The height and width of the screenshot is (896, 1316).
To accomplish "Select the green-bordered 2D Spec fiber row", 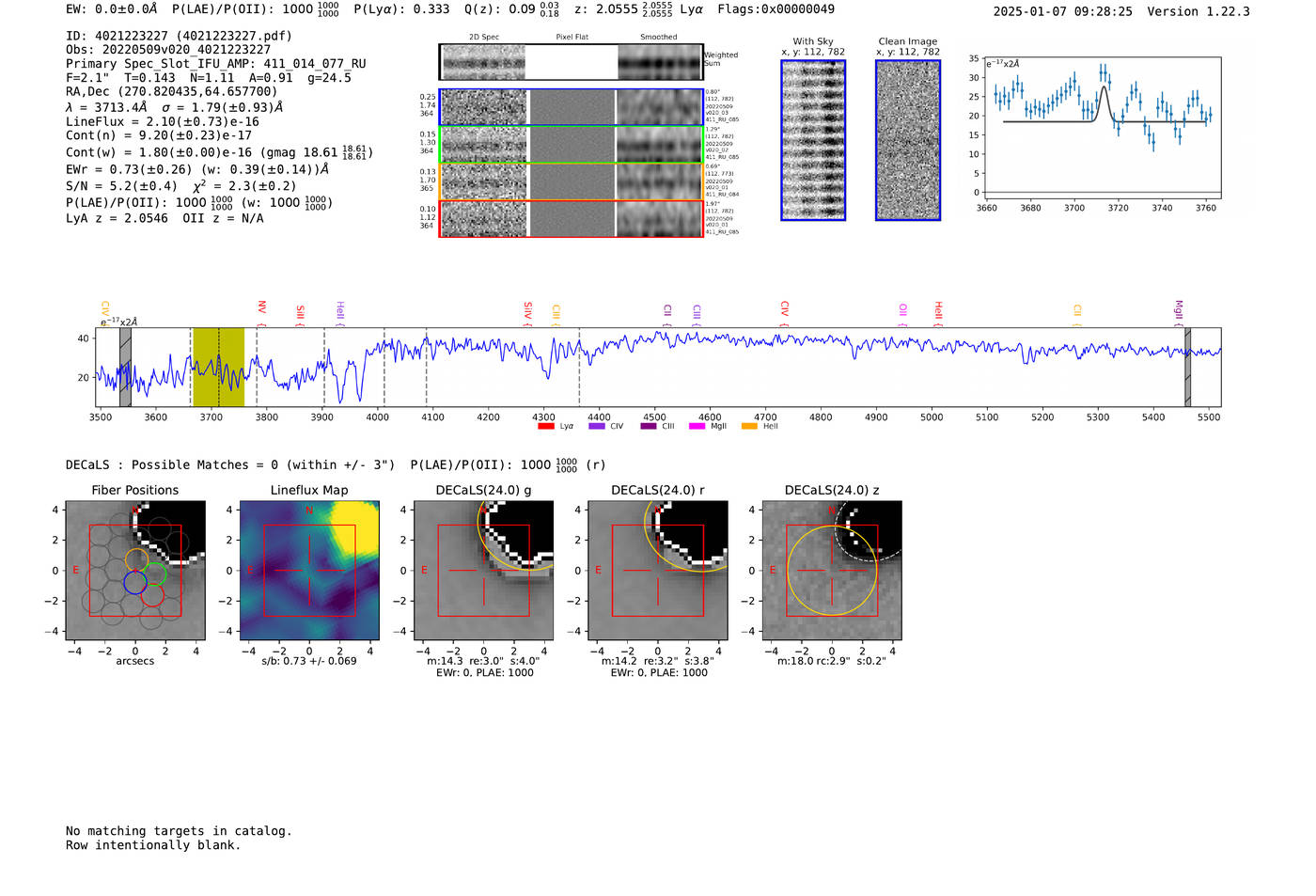I will pos(571,145).
